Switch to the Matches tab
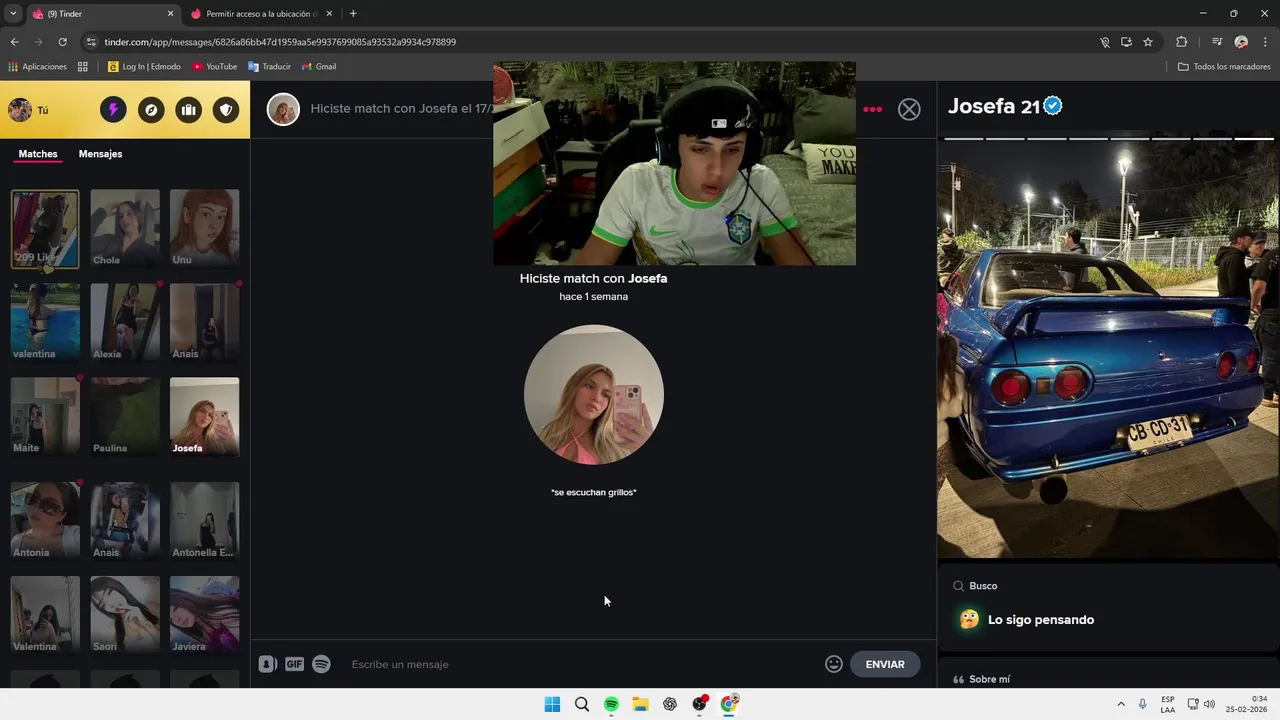The height and width of the screenshot is (720, 1280). [x=38, y=154]
